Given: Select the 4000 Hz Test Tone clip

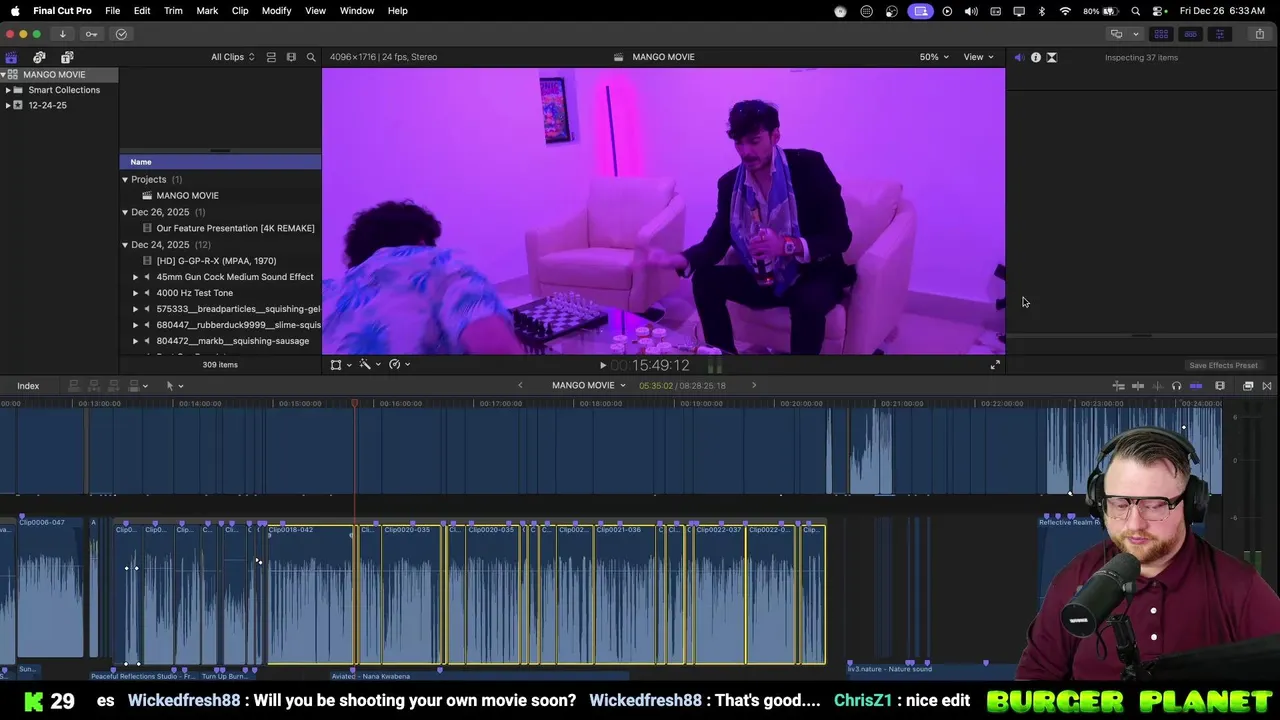Looking at the screenshot, I should click(220, 293).
